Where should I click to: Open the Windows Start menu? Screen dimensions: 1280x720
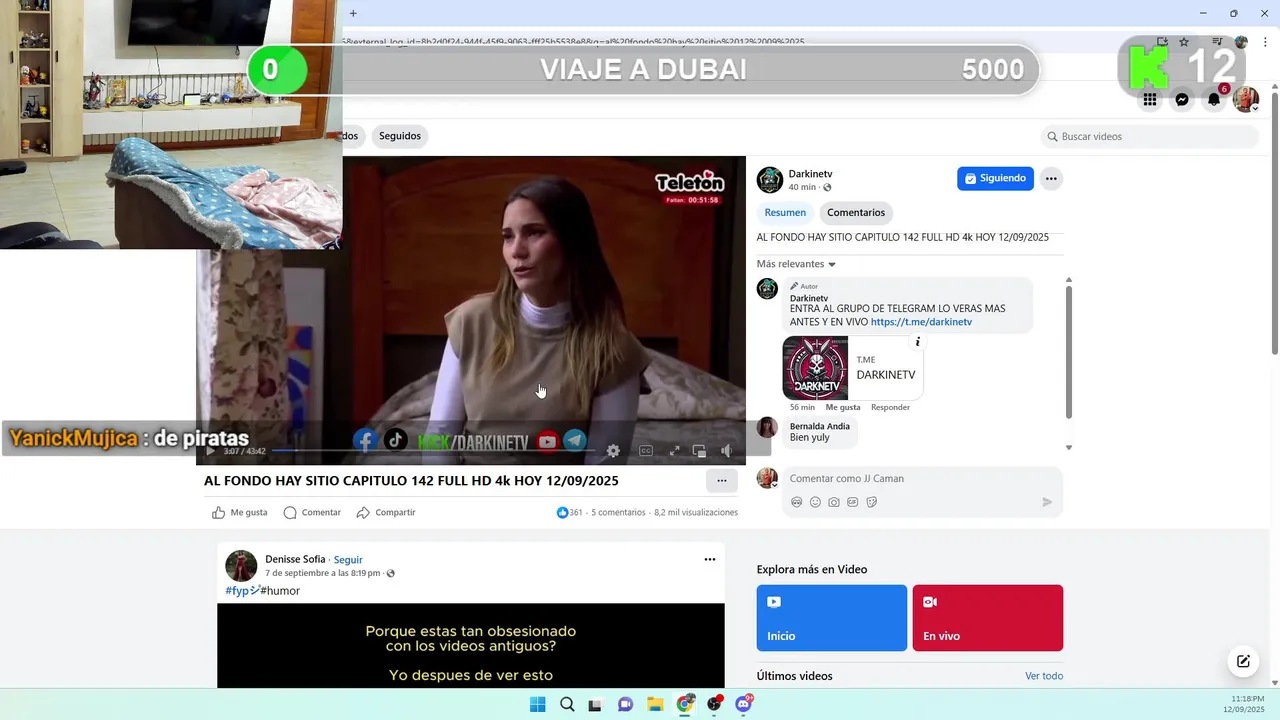(537, 704)
